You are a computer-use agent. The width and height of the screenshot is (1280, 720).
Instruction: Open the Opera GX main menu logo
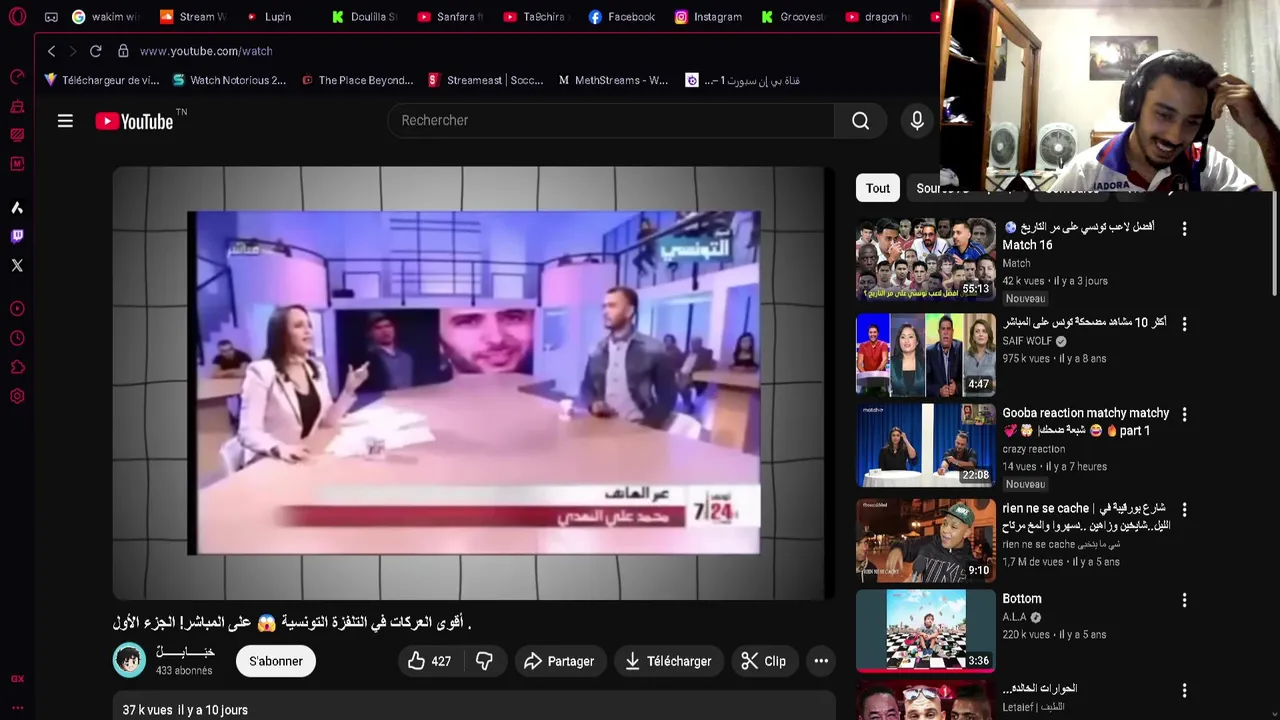(17, 17)
